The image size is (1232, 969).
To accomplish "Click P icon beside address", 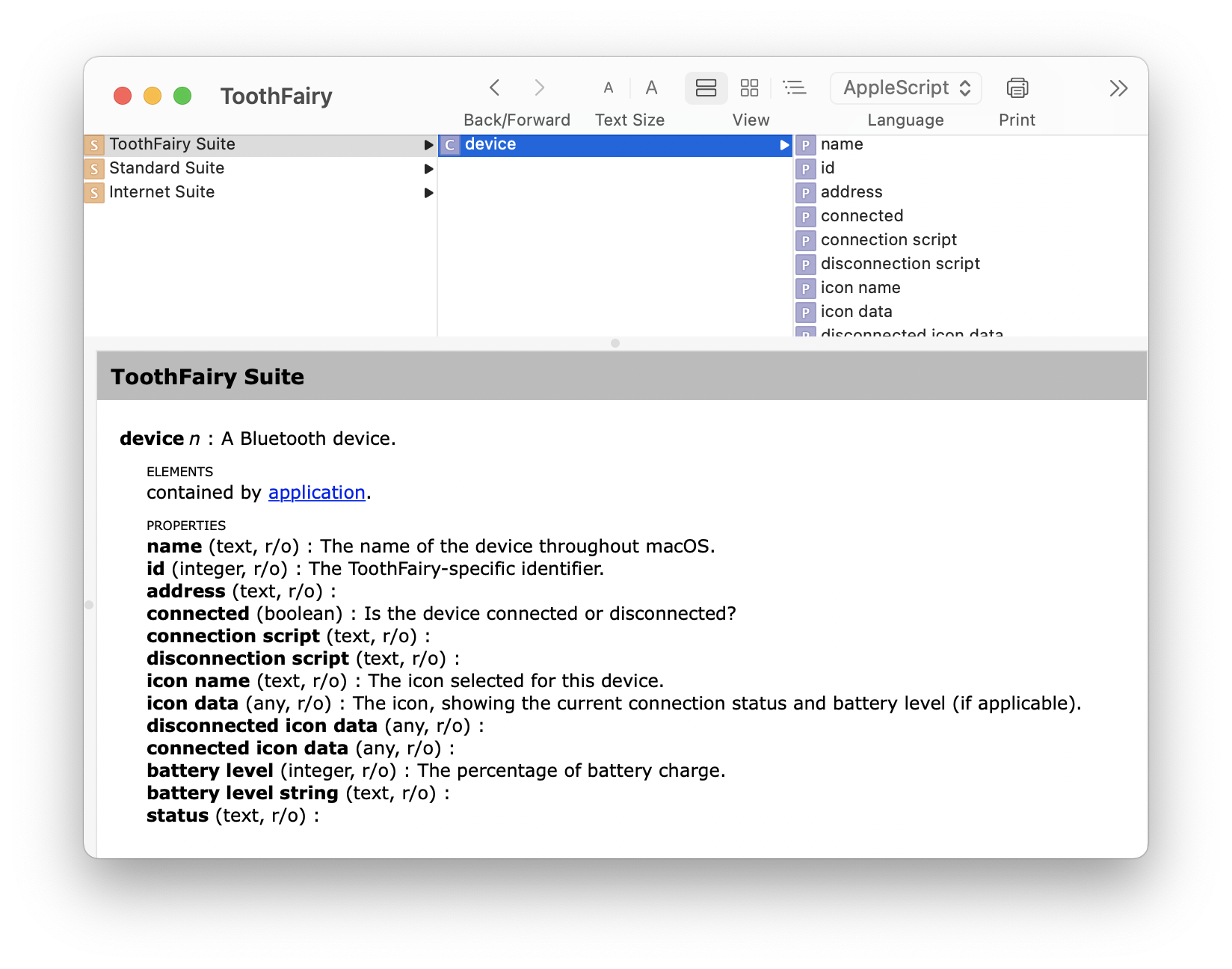I will pos(805,193).
